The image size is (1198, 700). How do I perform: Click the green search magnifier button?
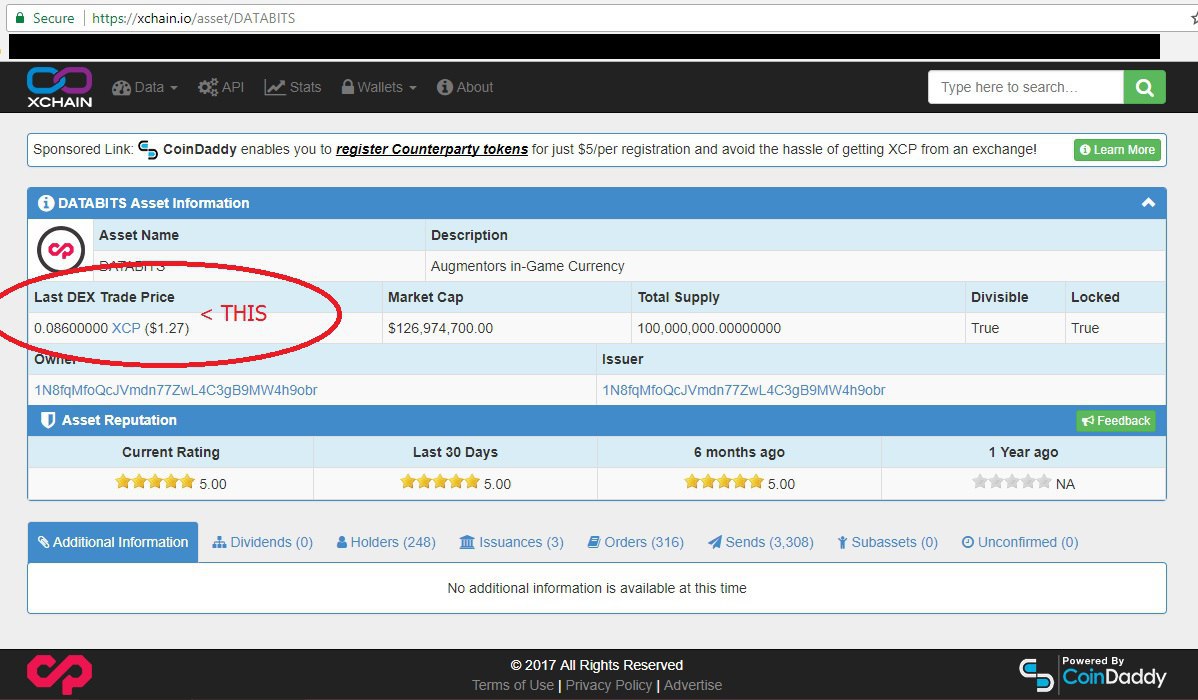click(x=1145, y=87)
